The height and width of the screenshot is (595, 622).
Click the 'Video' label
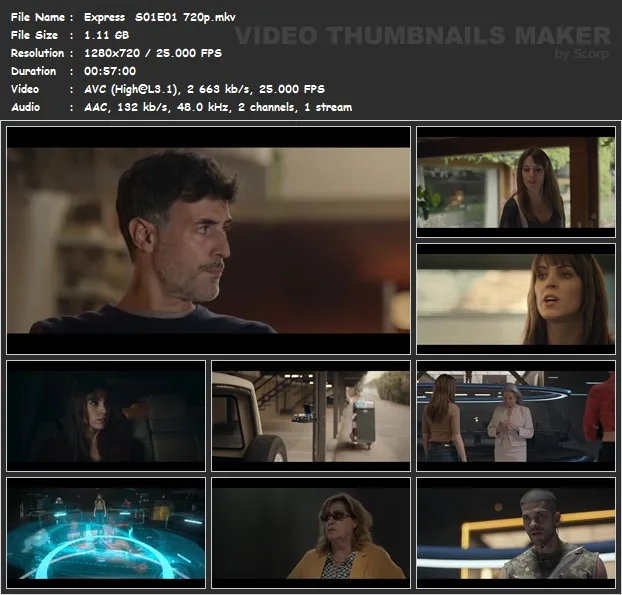pos(25,89)
